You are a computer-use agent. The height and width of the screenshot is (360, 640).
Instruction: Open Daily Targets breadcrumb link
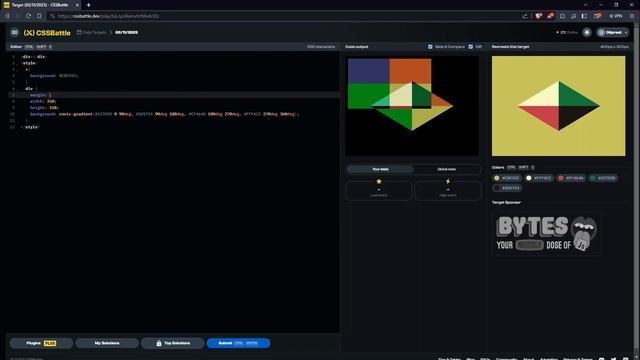pyautogui.click(x=91, y=32)
